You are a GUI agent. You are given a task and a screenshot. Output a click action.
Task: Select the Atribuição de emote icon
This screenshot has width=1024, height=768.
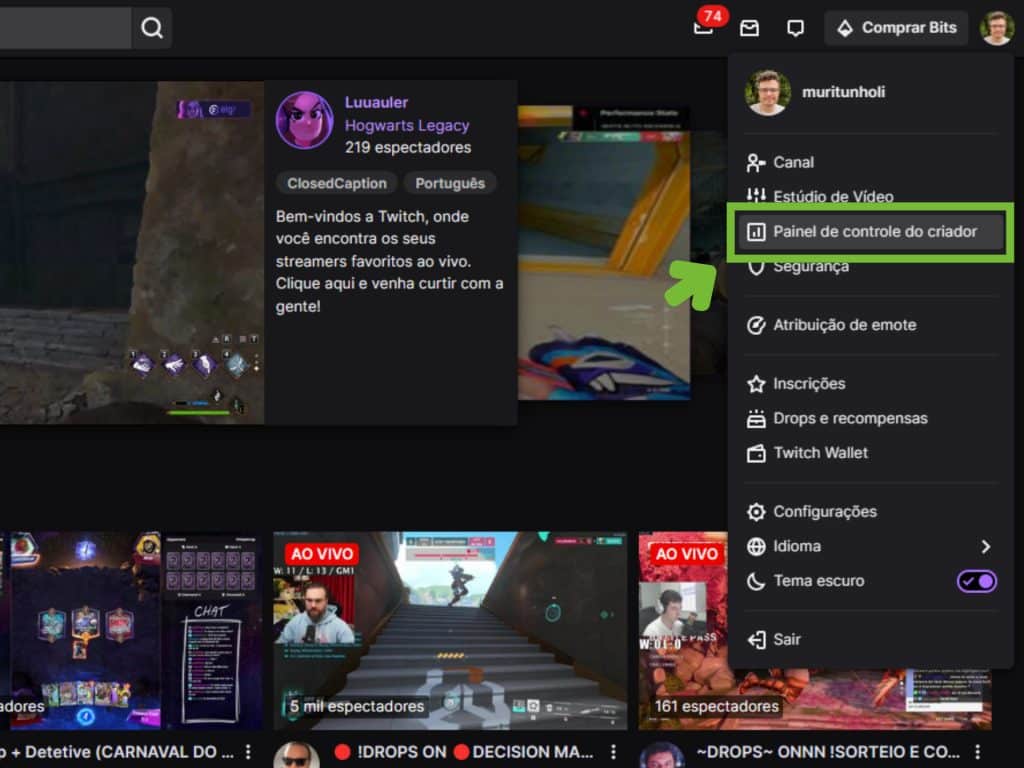pos(757,324)
